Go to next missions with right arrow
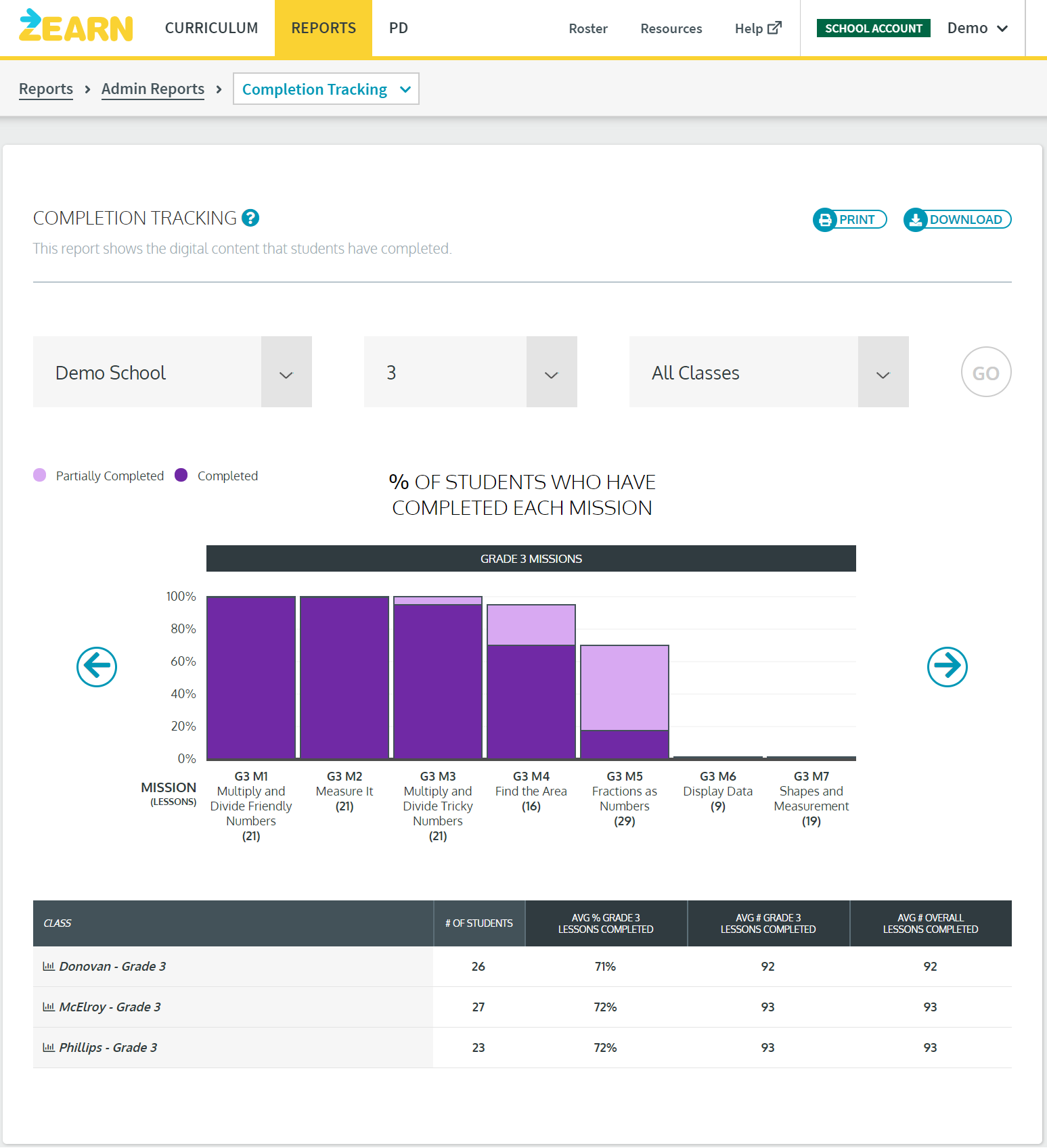The image size is (1047, 1148). click(948, 667)
